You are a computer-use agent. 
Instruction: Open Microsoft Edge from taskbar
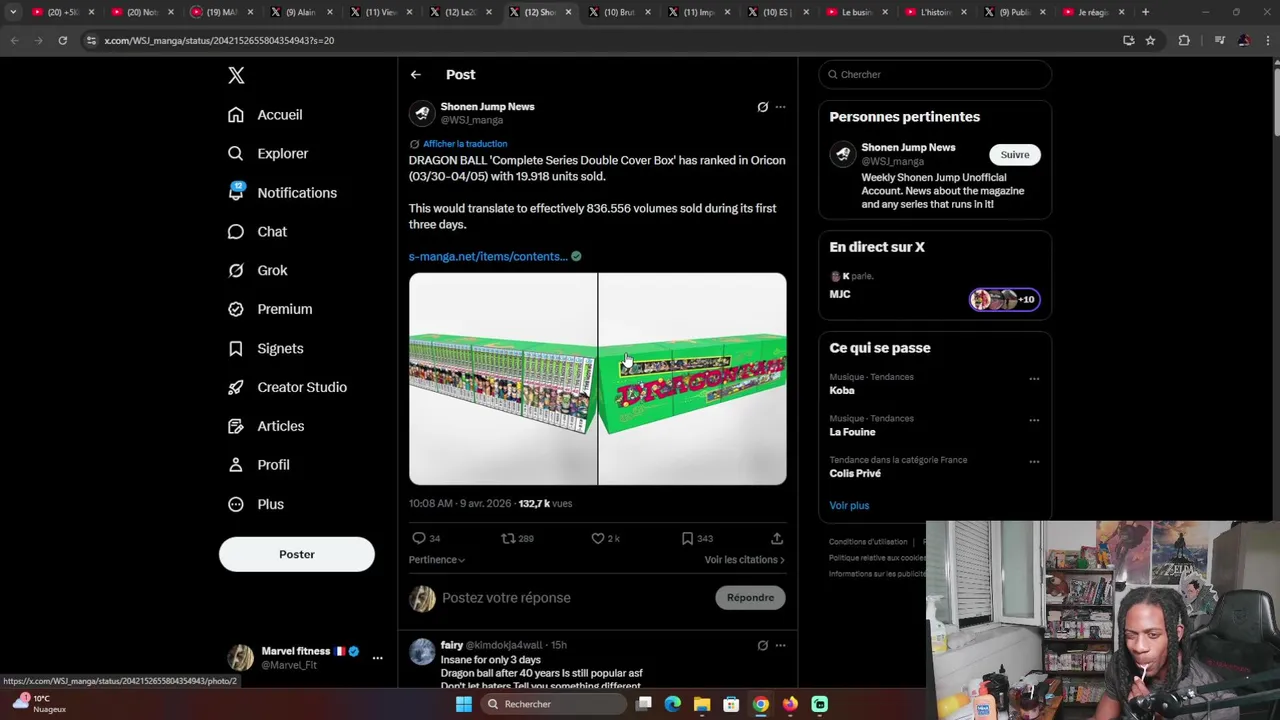(x=673, y=704)
